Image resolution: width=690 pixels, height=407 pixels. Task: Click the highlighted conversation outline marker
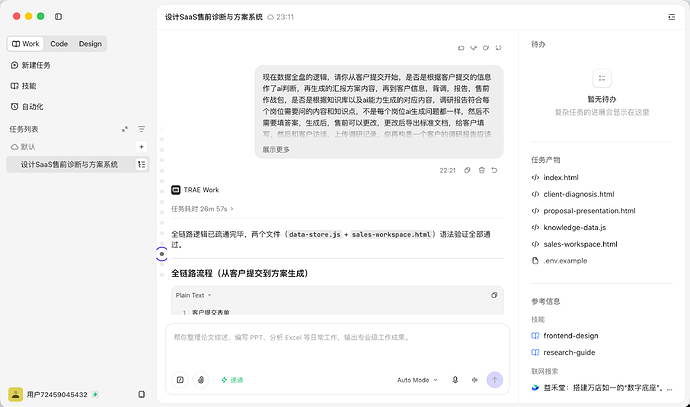(162, 254)
